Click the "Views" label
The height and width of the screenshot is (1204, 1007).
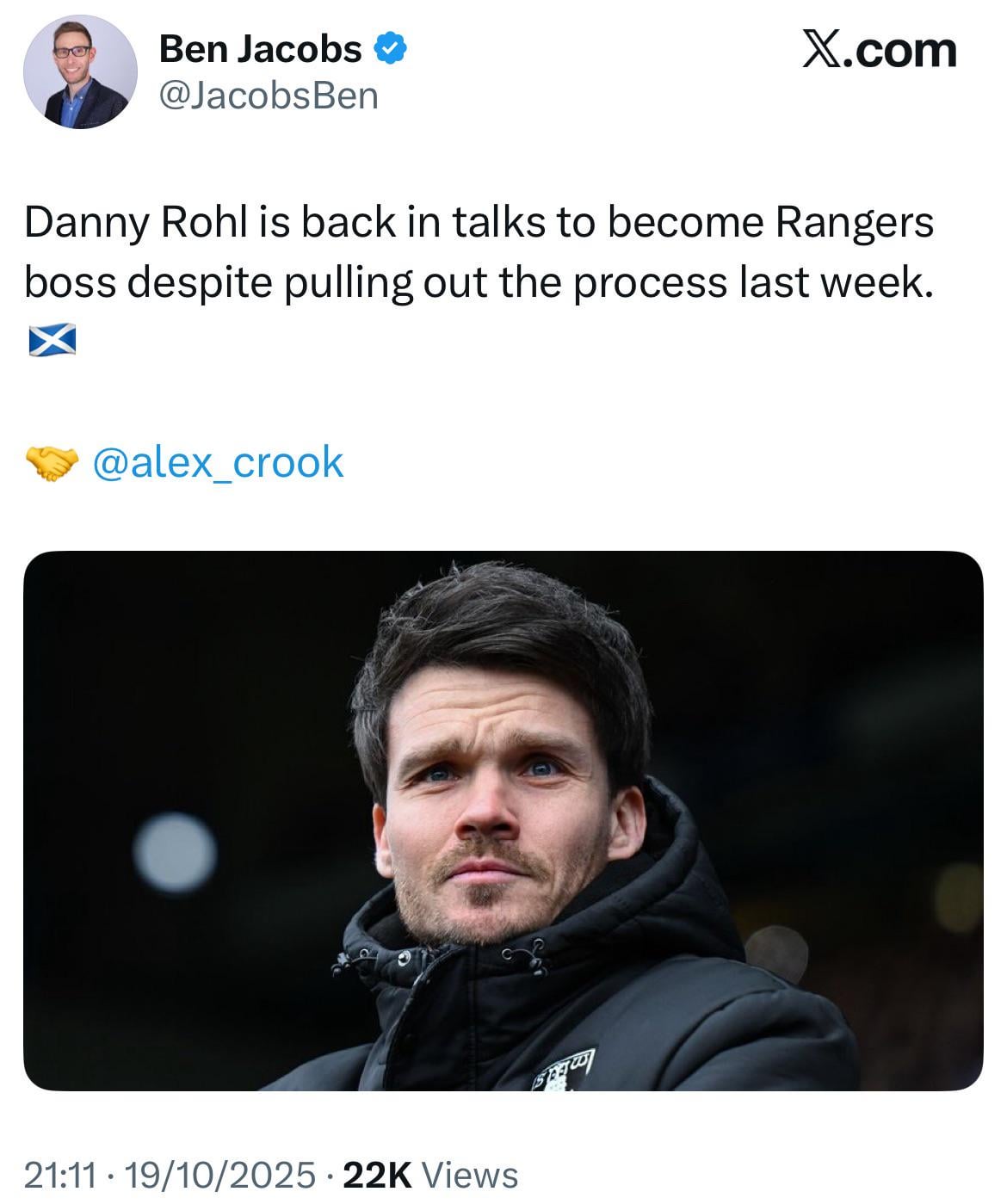click(x=471, y=1175)
